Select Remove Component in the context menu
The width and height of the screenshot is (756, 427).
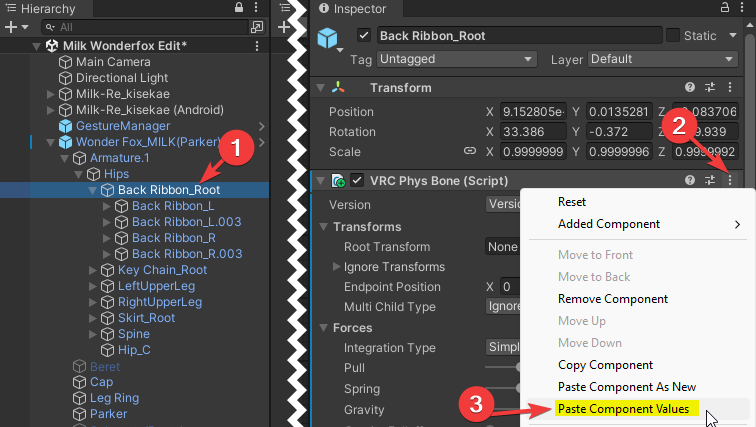(x=613, y=299)
